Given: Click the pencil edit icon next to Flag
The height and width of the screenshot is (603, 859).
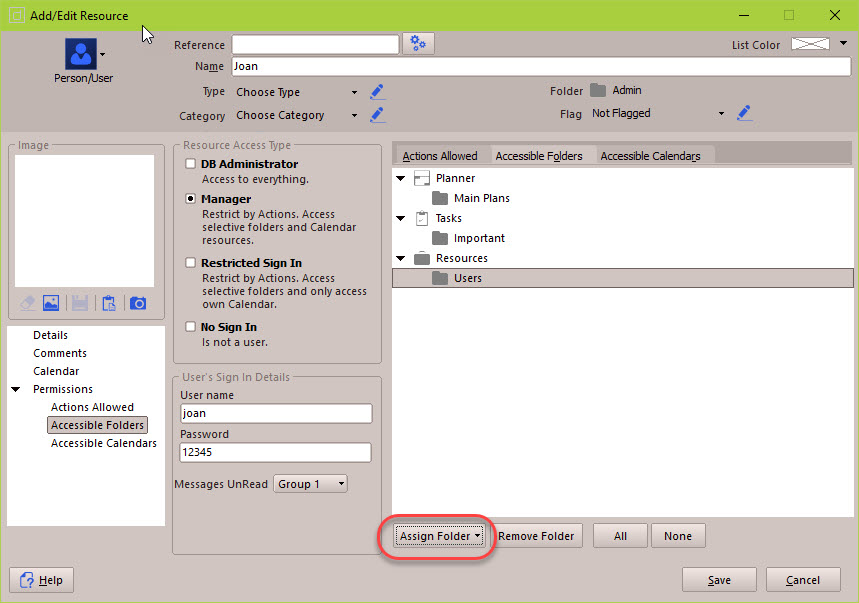Looking at the screenshot, I should click(744, 113).
